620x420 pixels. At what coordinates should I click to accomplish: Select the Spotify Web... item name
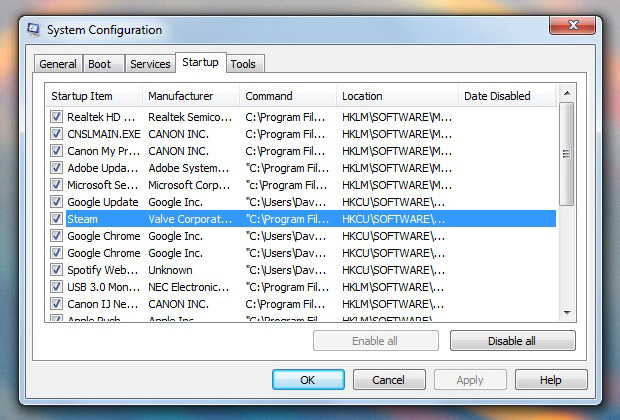point(103,270)
